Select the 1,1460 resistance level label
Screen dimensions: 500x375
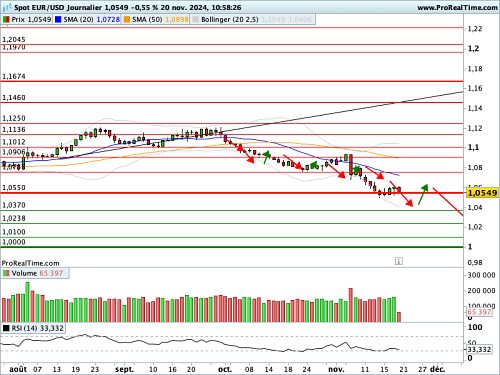14,98
